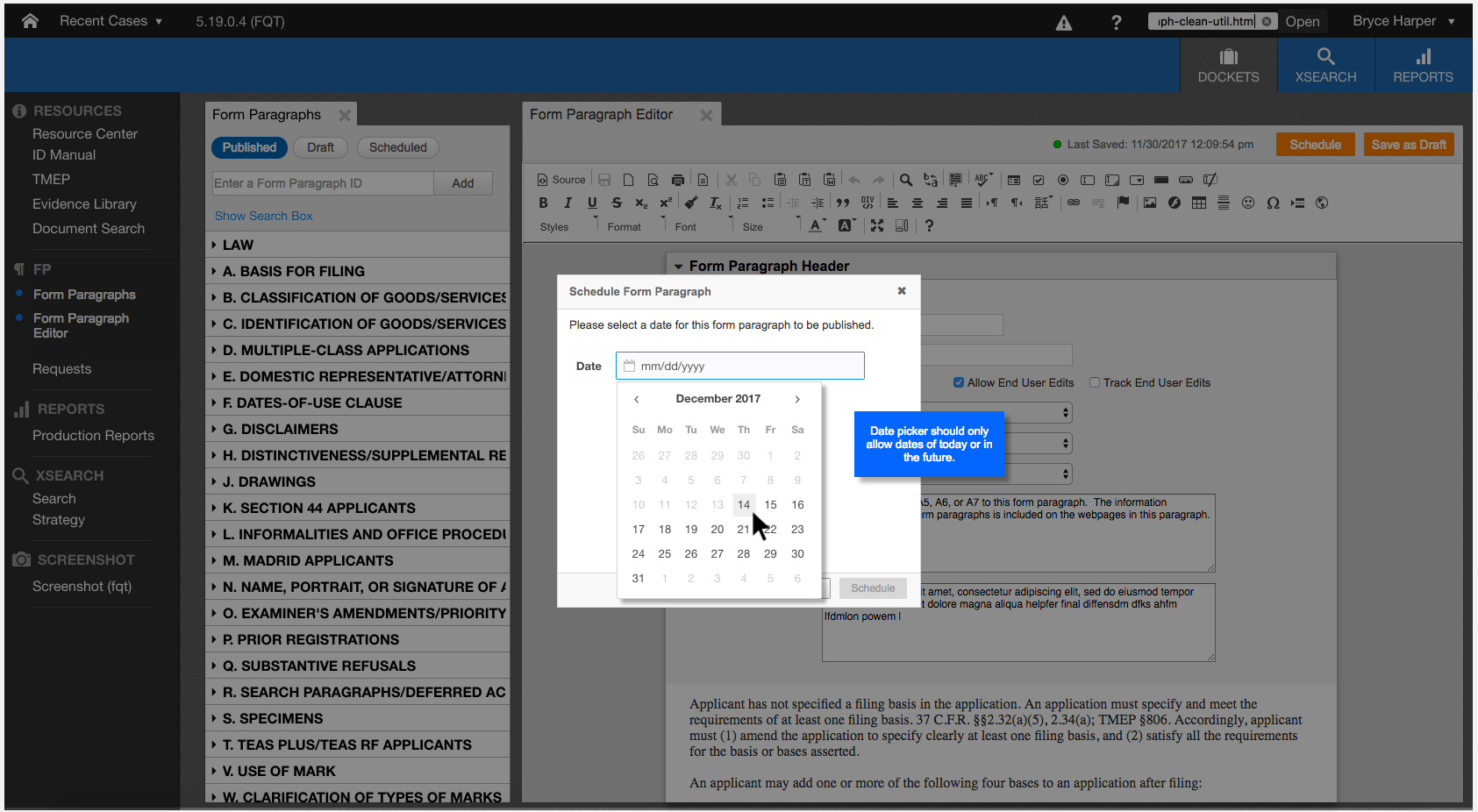Select the Draft filter
This screenshot has width=1478, height=812.
pos(320,147)
